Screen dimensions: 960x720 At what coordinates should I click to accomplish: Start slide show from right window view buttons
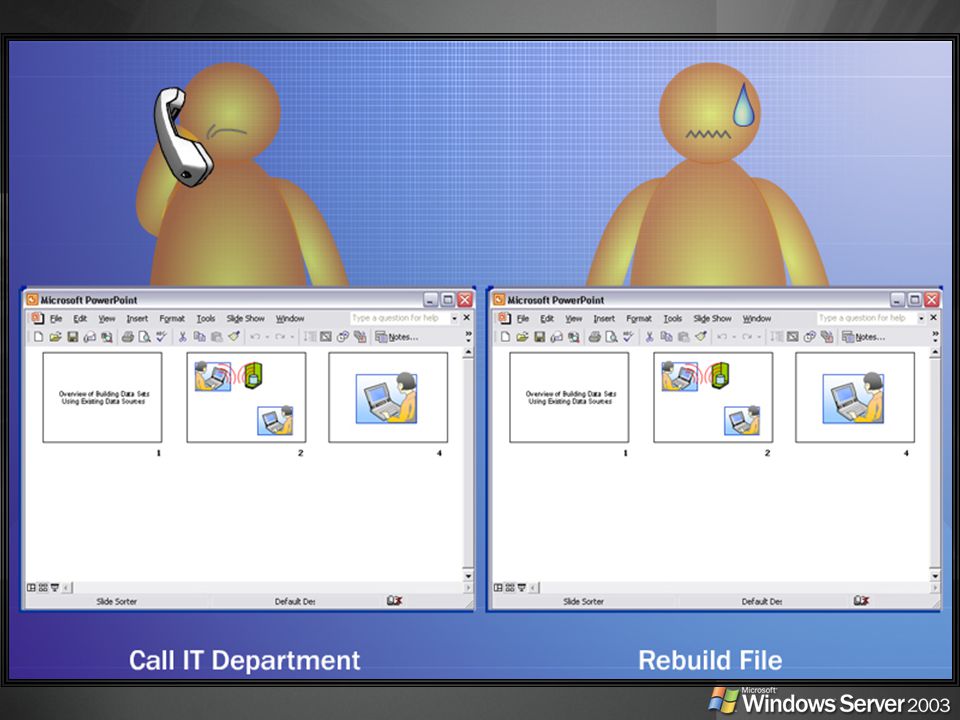(x=522, y=588)
